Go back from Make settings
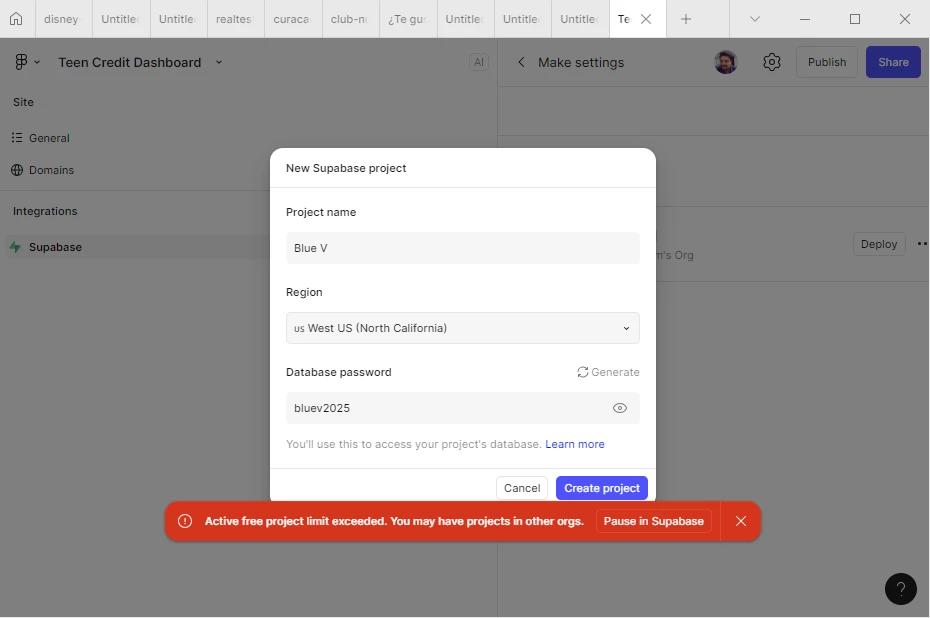 521,62
